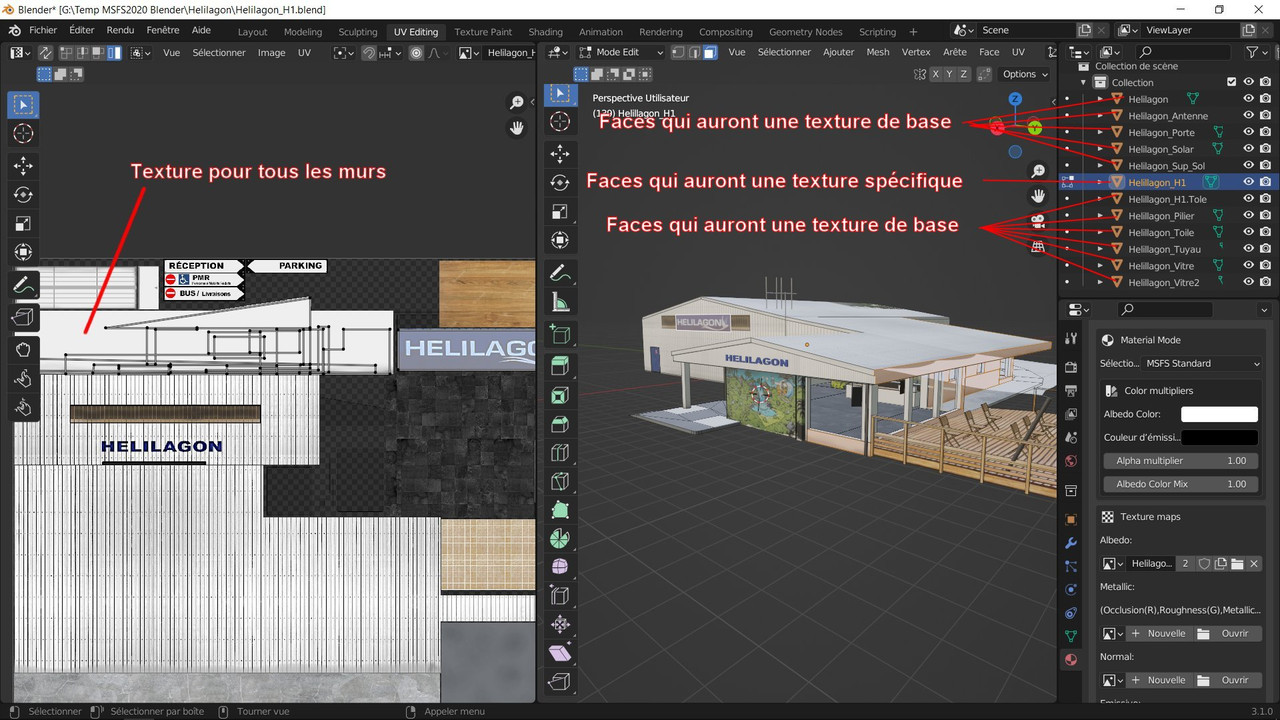The image size is (1280, 720).
Task: Select the Loop Cut tool
Action: (560, 453)
